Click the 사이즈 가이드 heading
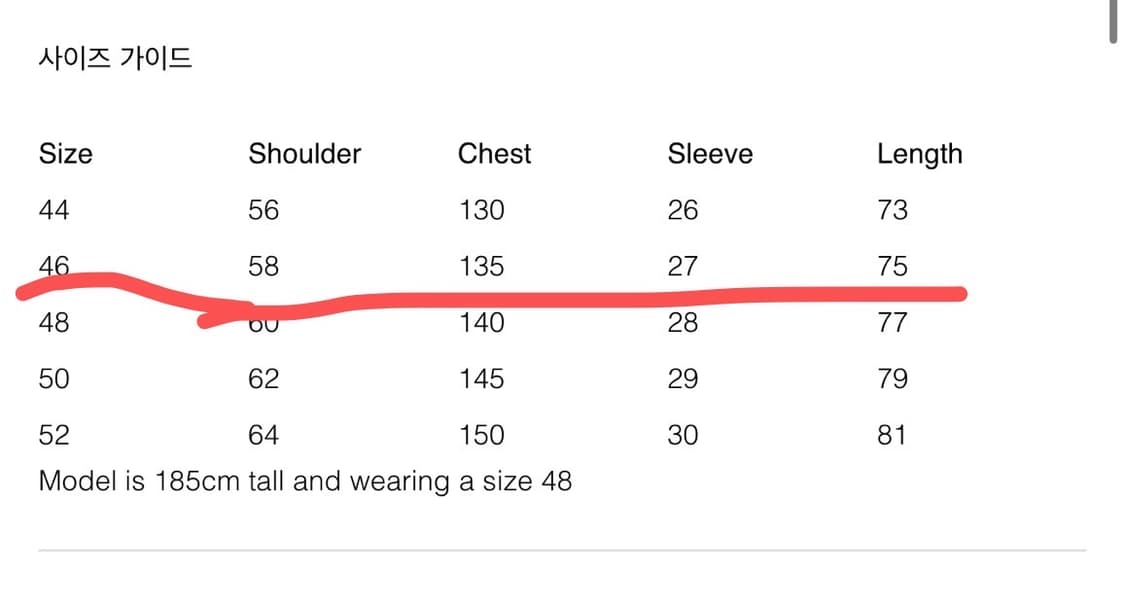 coord(115,58)
